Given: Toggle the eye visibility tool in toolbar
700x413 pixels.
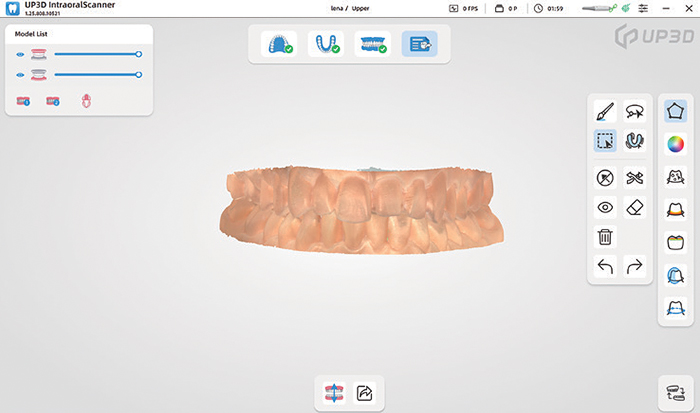Looking at the screenshot, I should point(604,207).
